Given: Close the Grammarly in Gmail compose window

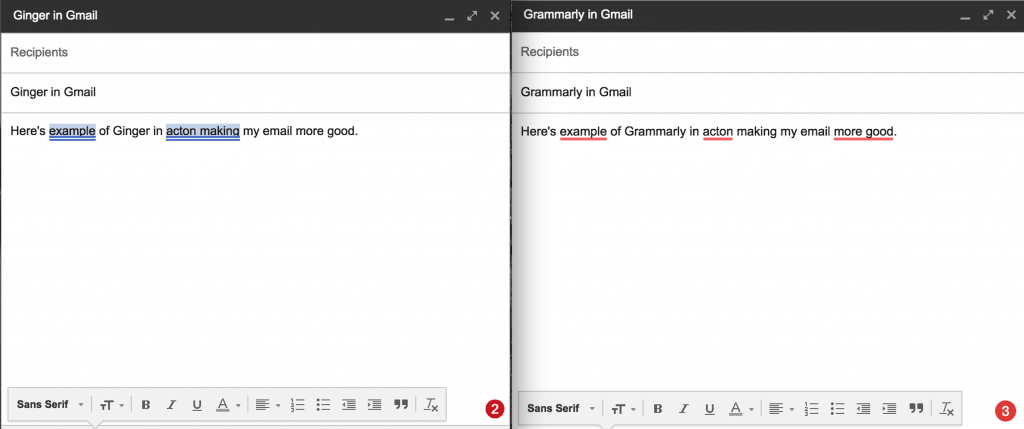Looking at the screenshot, I should coord(1011,14).
